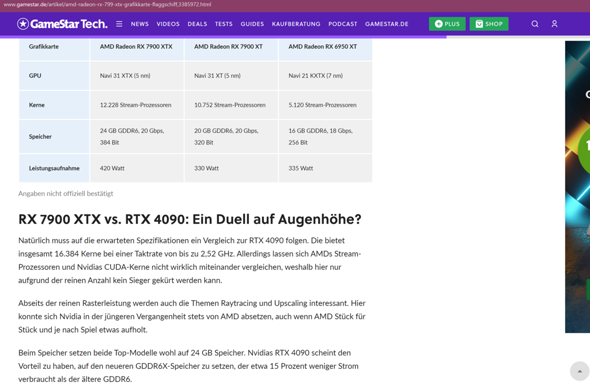Click the browser URL address text
Image resolution: width=590 pixels, height=386 pixels.
tap(107, 5)
